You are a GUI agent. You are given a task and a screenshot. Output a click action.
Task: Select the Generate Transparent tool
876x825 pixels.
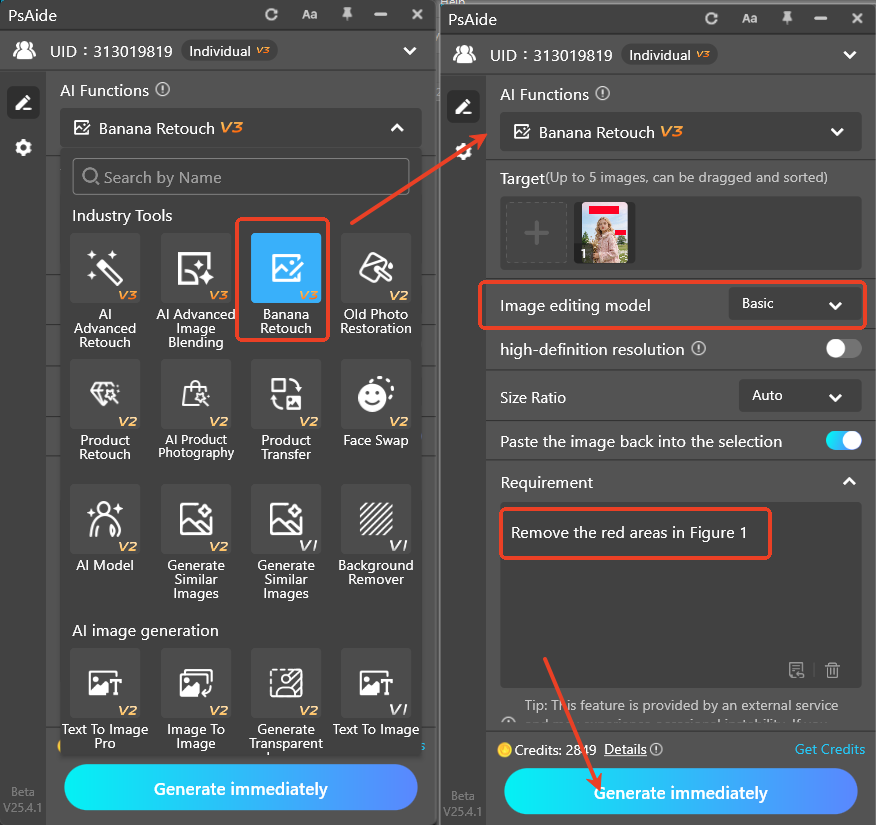click(286, 685)
